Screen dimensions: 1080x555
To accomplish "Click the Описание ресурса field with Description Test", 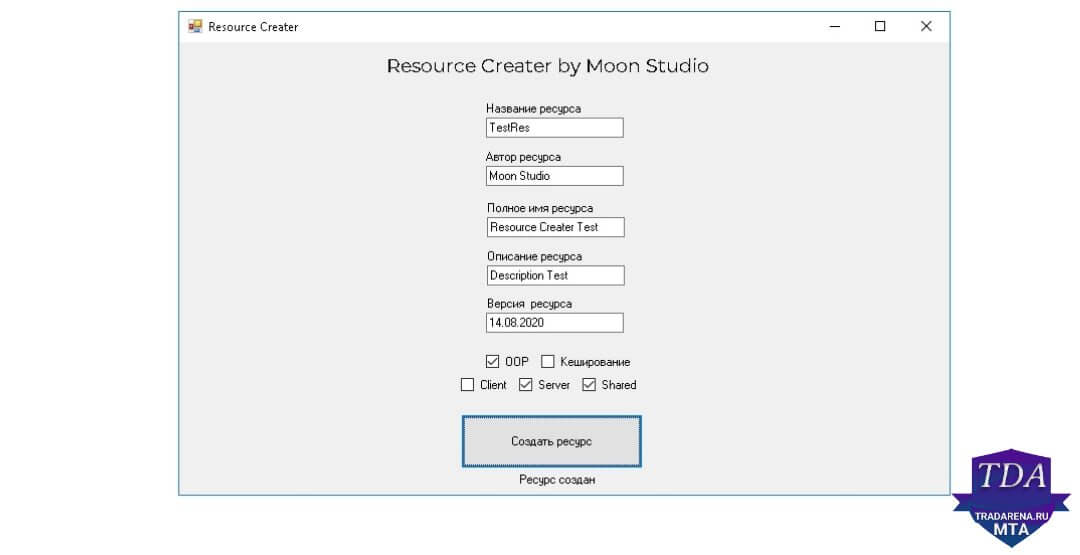I will [556, 275].
